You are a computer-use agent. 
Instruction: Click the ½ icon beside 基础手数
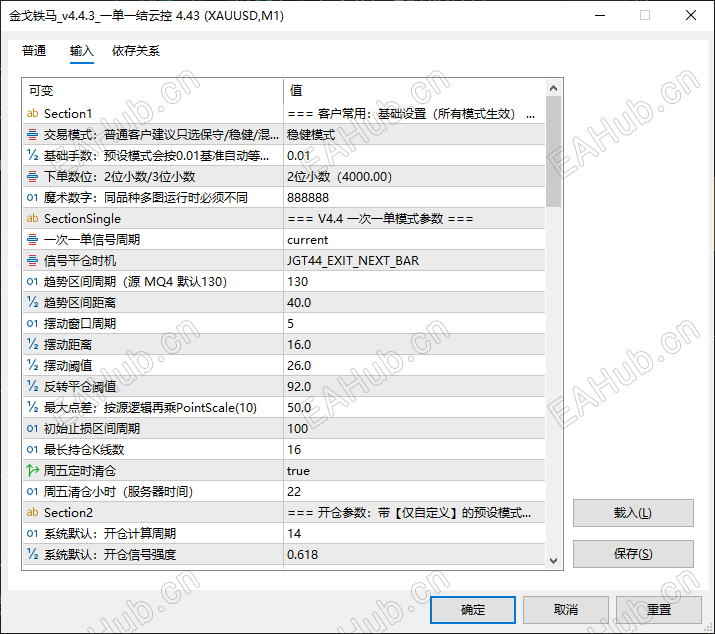click(x=32, y=156)
